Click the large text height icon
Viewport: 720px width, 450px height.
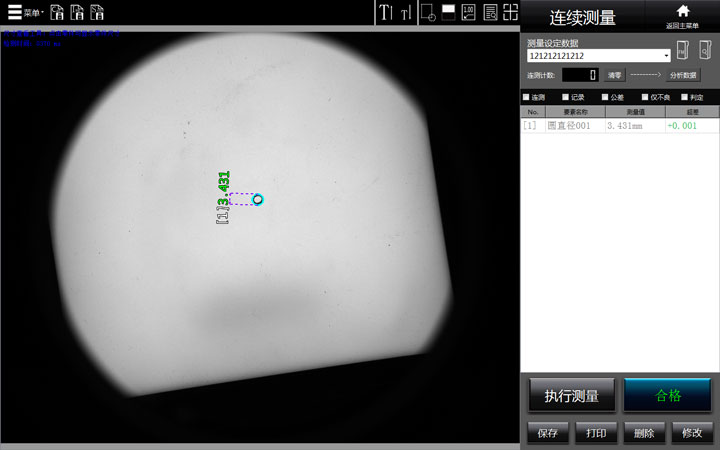coord(386,13)
